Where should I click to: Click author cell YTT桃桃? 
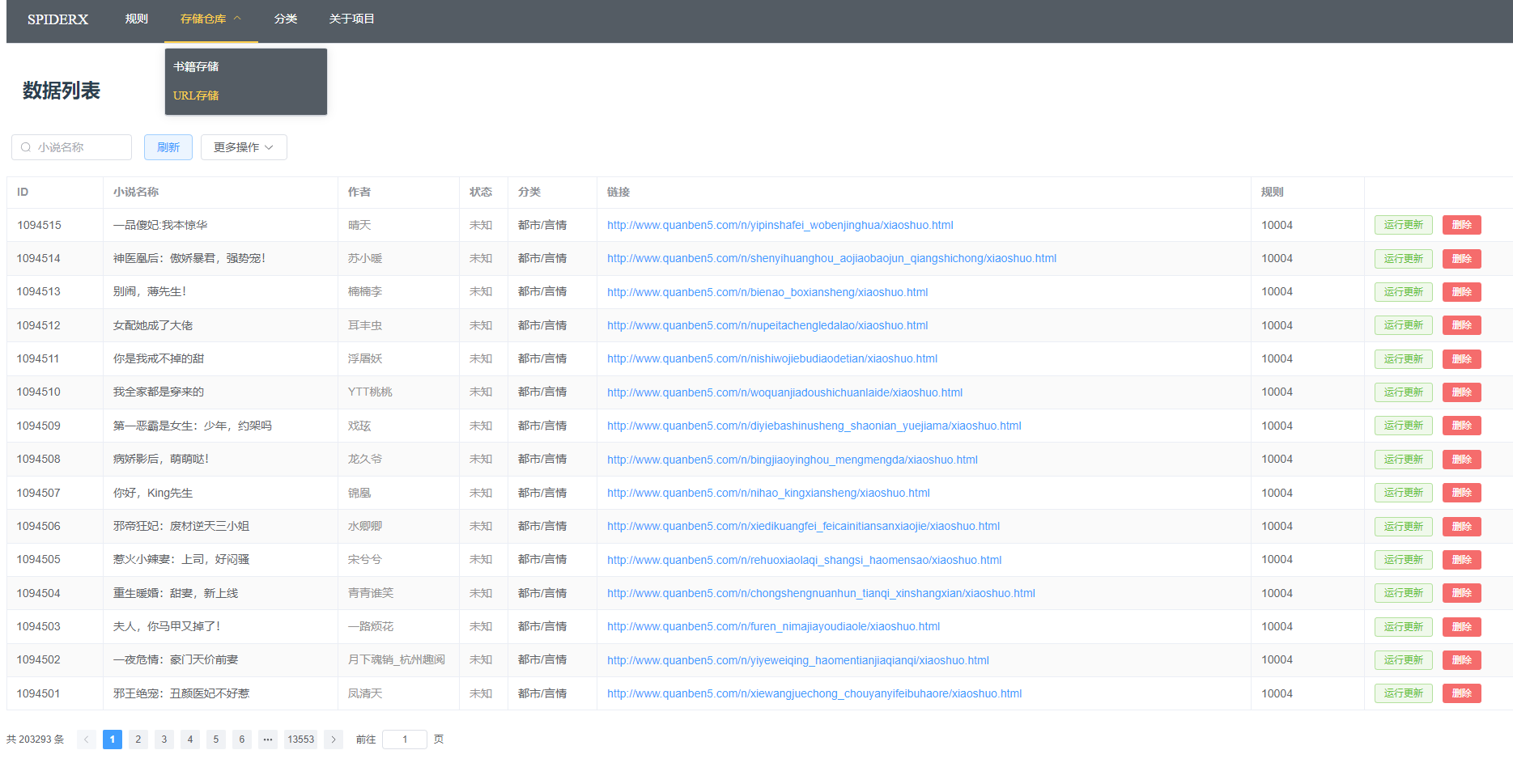[370, 392]
